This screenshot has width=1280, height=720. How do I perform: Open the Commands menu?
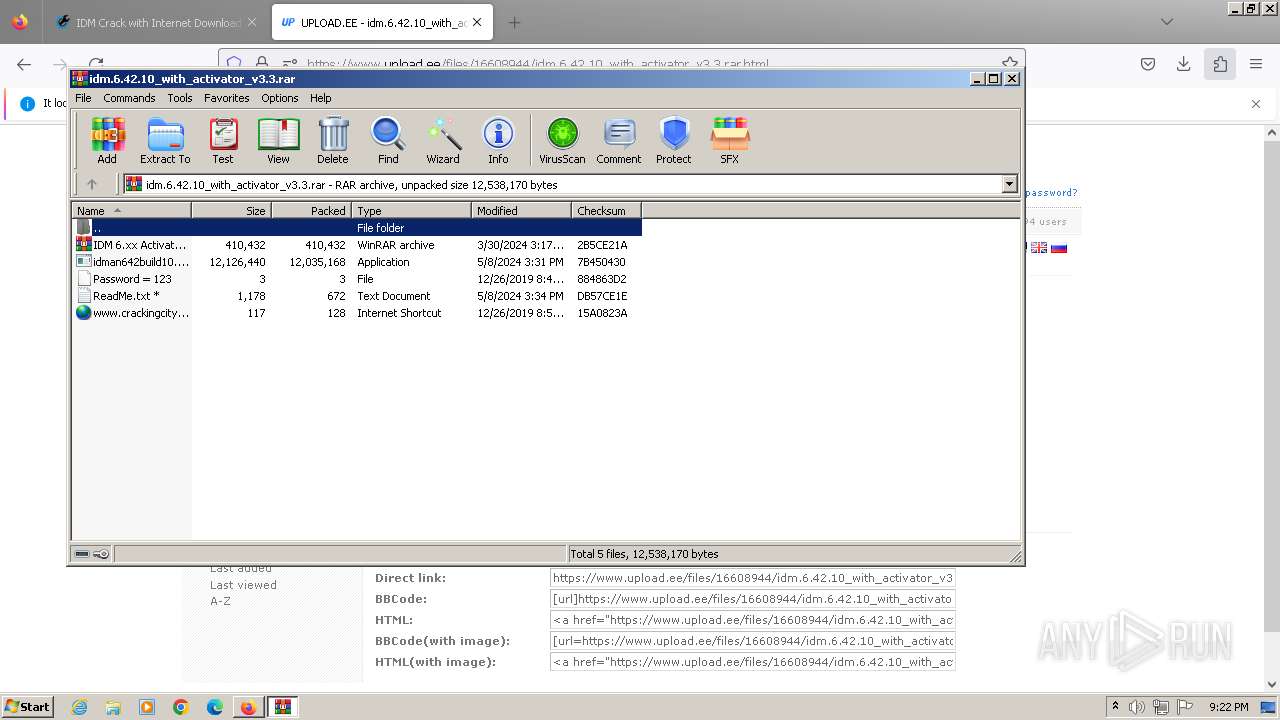pos(129,98)
